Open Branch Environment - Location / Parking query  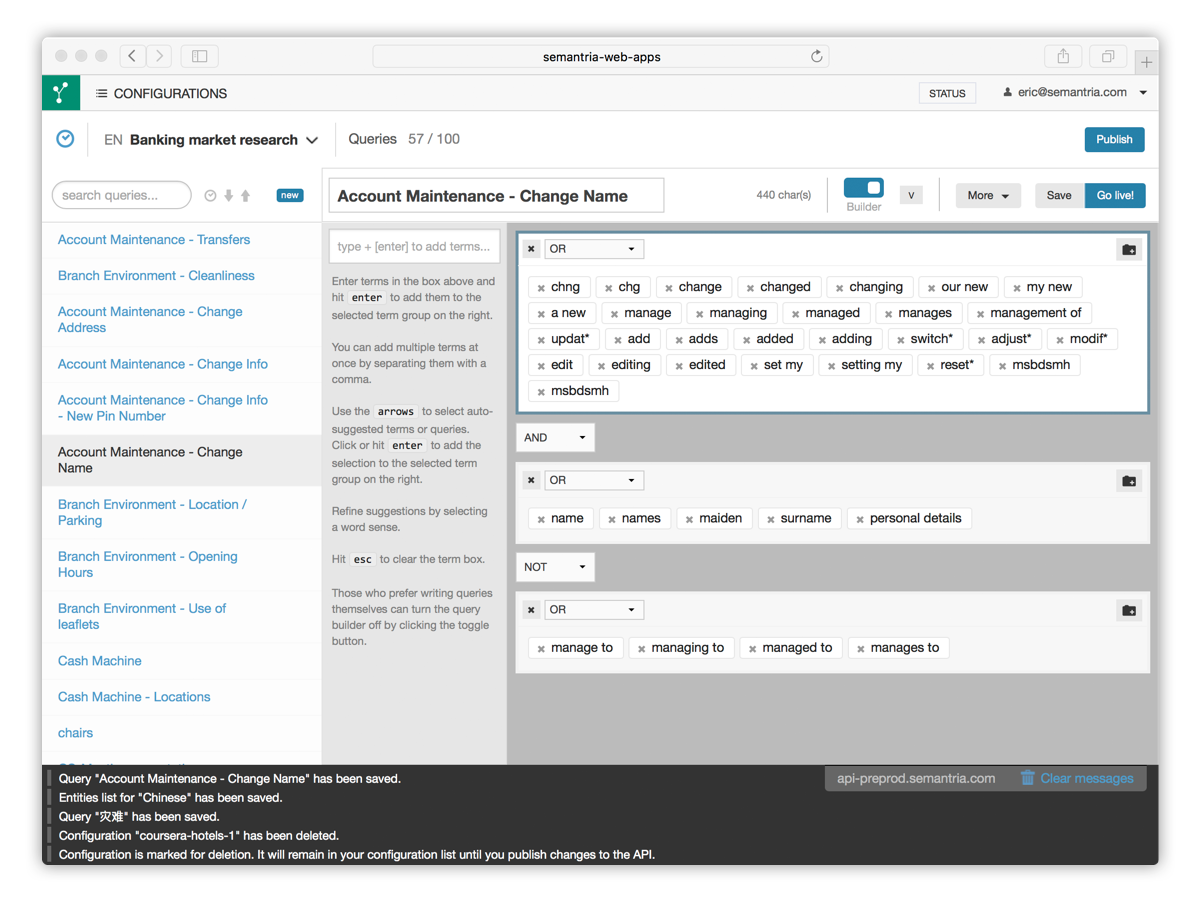pos(152,512)
